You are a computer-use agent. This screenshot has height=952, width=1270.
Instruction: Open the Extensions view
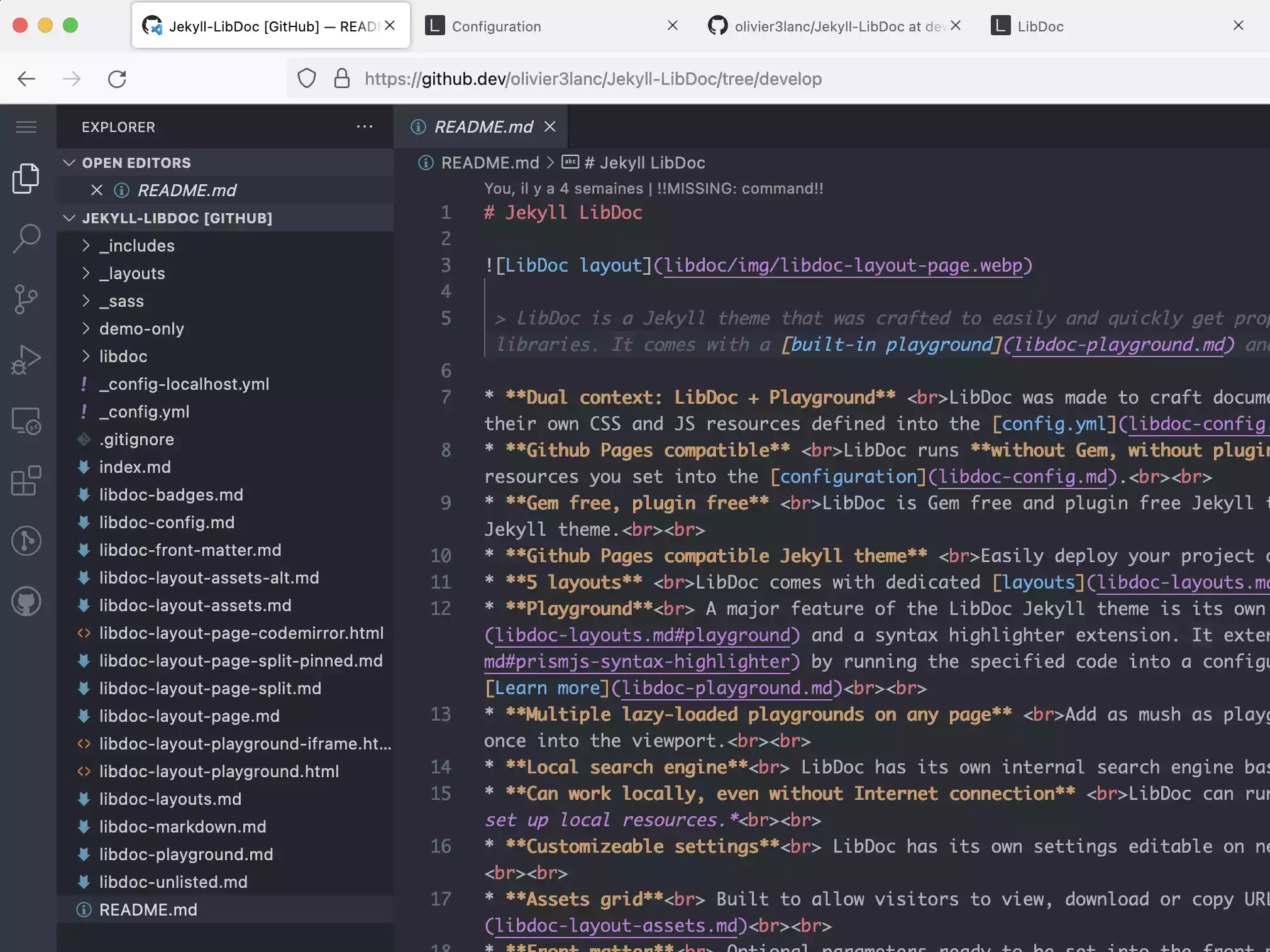click(26, 481)
